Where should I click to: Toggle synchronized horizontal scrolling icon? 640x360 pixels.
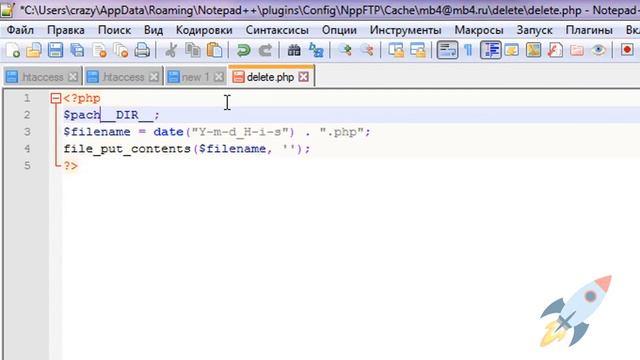click(x=418, y=50)
